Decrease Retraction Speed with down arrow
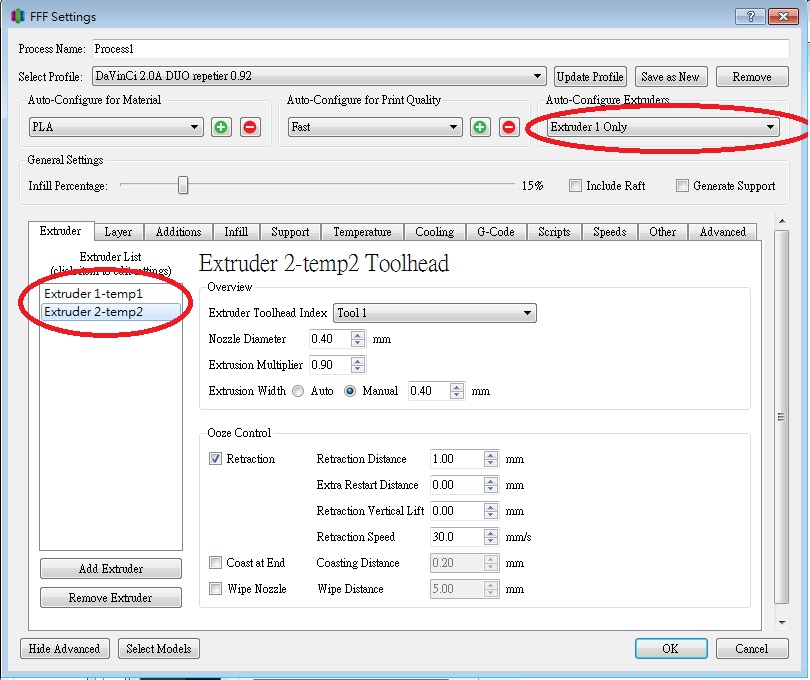The image size is (810, 680). (x=491, y=541)
